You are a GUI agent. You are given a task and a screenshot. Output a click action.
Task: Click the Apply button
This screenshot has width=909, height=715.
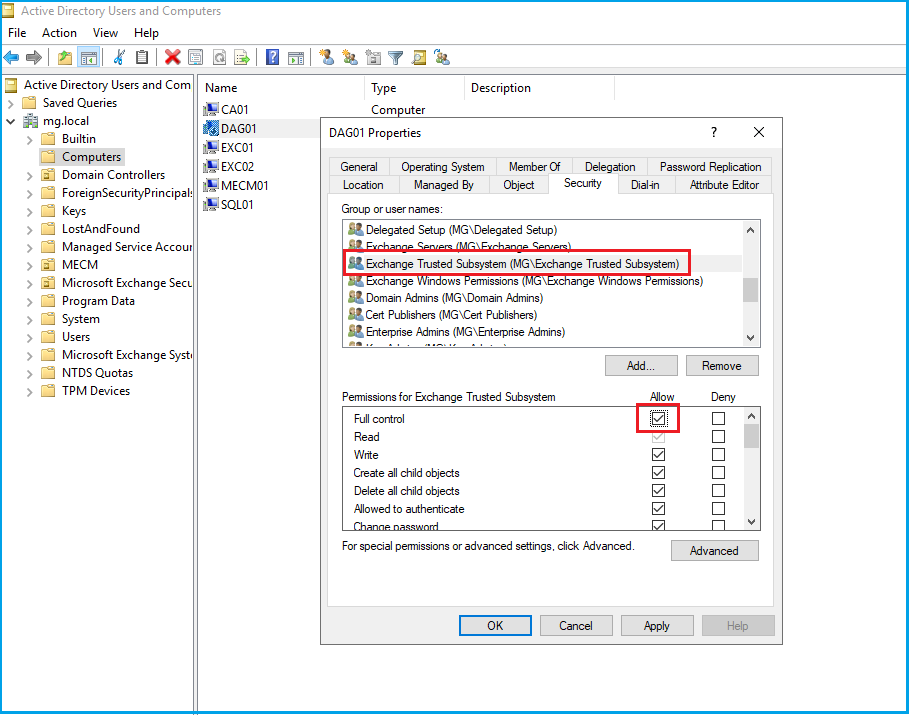[656, 626]
